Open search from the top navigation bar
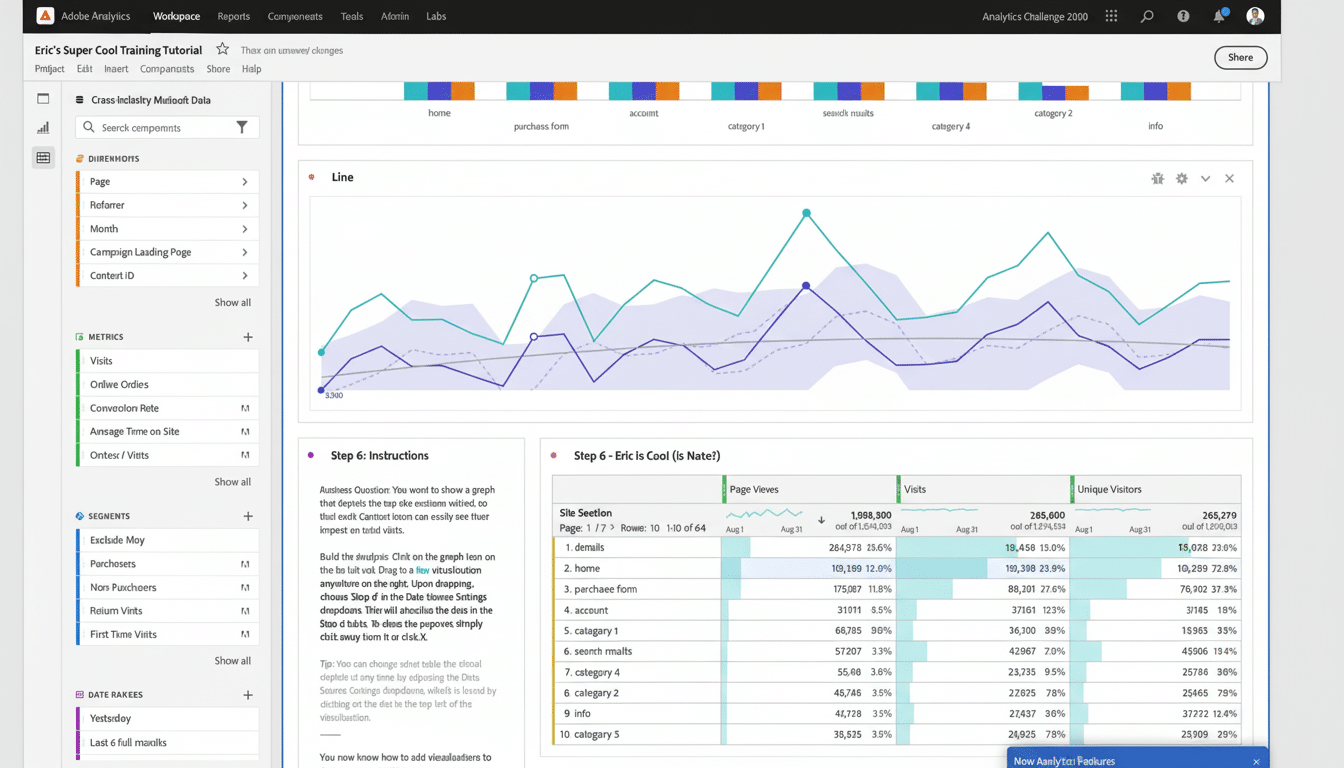Viewport: 1344px width, 768px height. 1146,16
